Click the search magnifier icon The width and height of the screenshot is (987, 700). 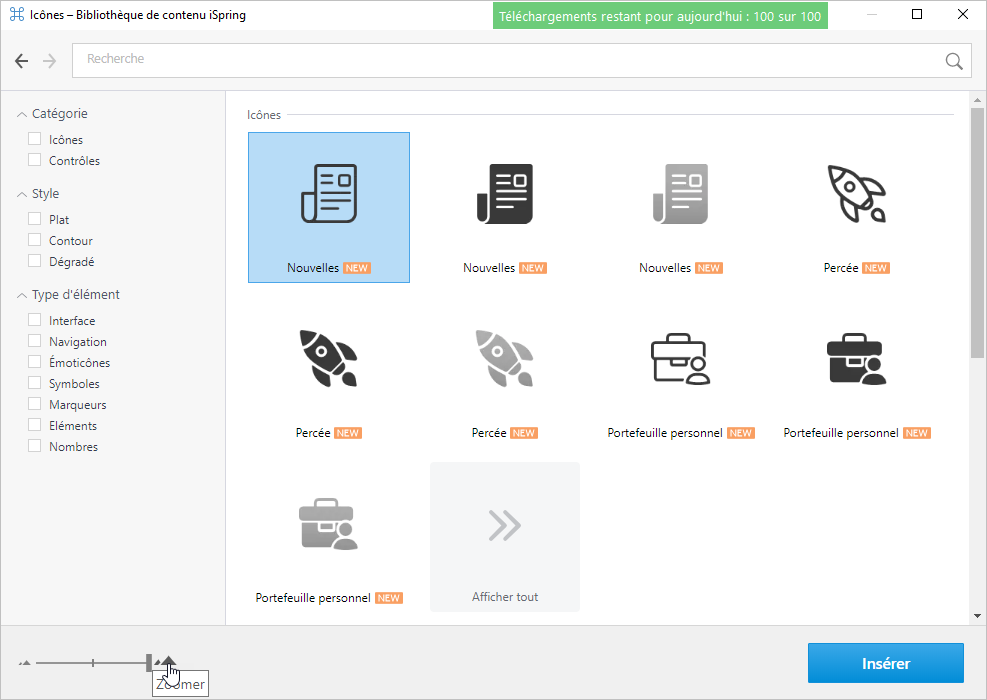[x=954, y=61]
